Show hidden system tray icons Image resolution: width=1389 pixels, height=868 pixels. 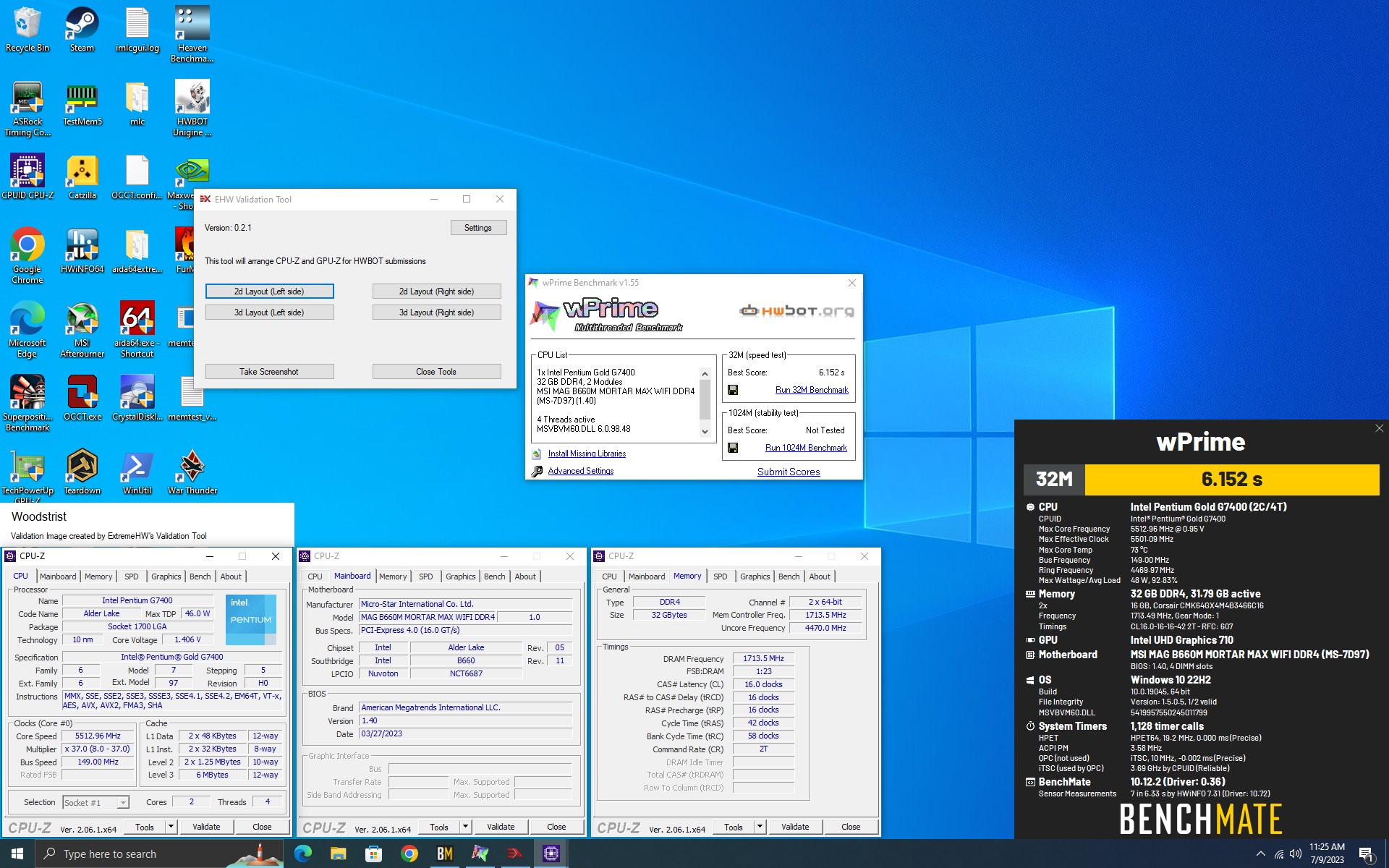(1260, 854)
